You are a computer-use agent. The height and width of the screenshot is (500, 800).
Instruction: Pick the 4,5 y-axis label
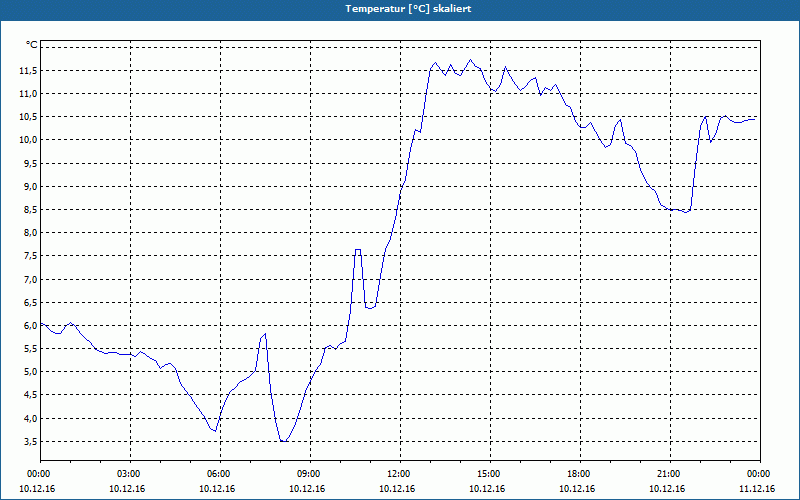click(x=30, y=395)
